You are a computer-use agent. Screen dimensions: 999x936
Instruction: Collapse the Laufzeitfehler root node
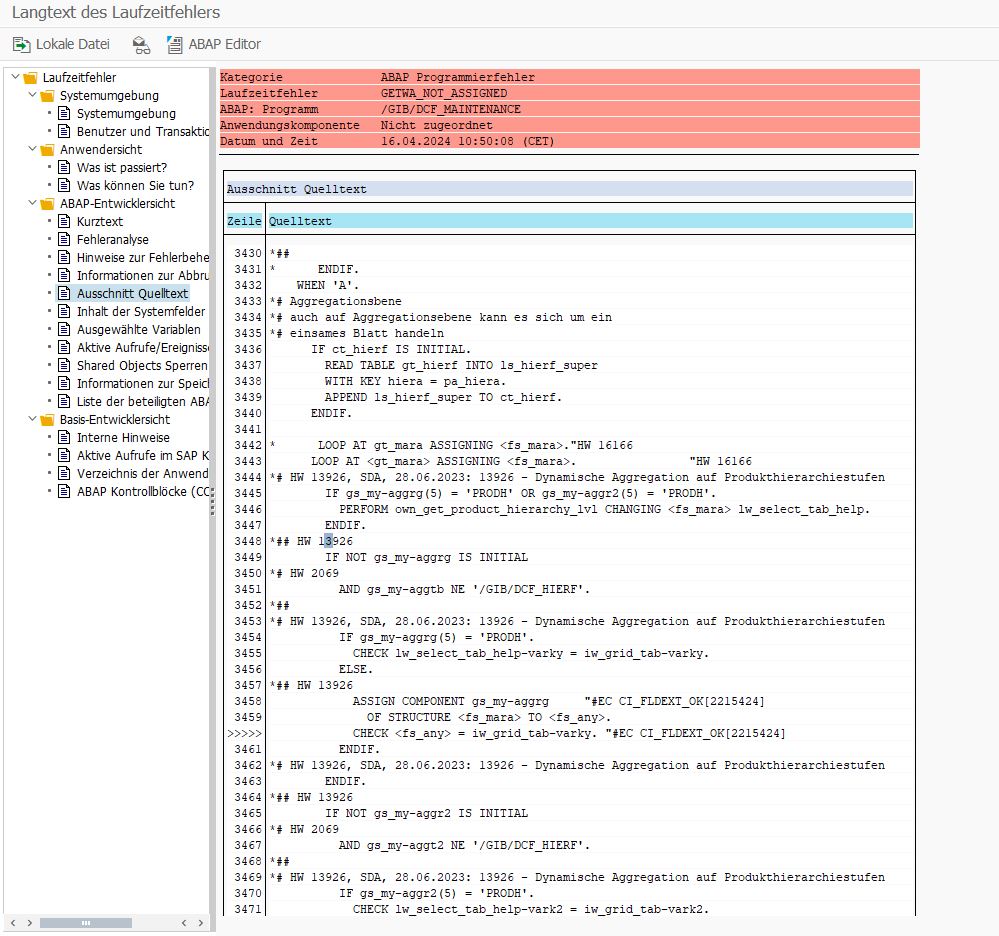(x=14, y=77)
